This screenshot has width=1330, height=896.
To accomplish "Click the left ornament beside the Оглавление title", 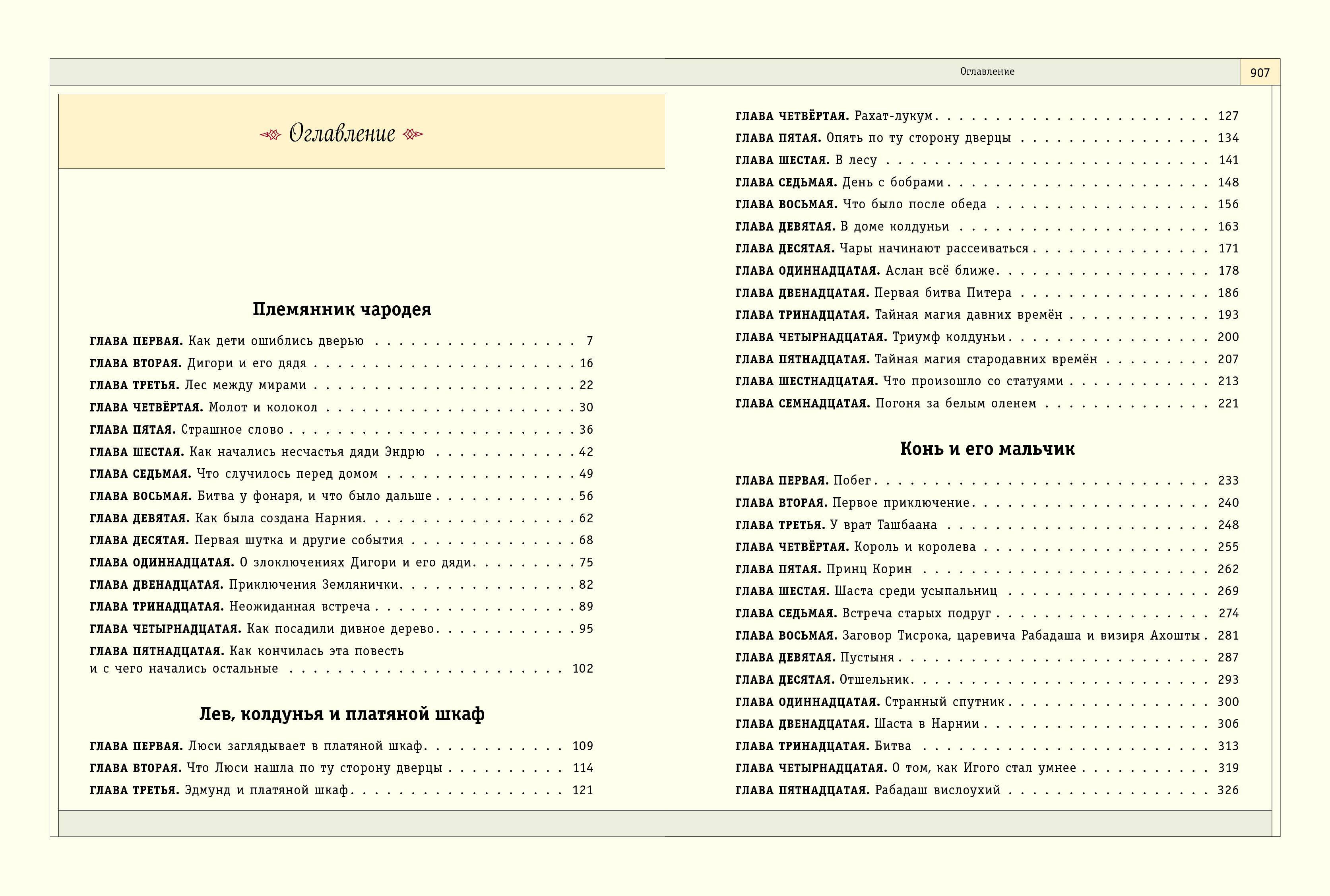I will click(271, 135).
